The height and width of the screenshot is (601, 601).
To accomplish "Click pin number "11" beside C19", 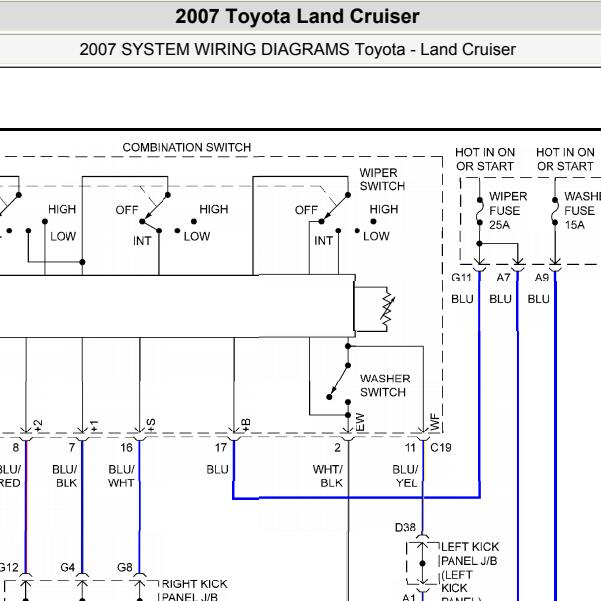I will click(410, 448).
